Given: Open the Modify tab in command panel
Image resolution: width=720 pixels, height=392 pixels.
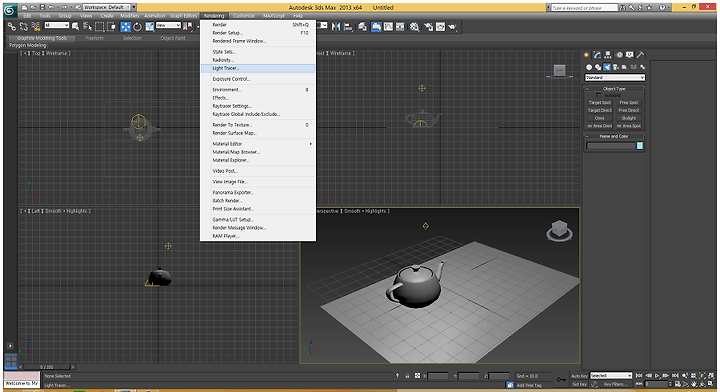Looking at the screenshot, I should coord(597,55).
